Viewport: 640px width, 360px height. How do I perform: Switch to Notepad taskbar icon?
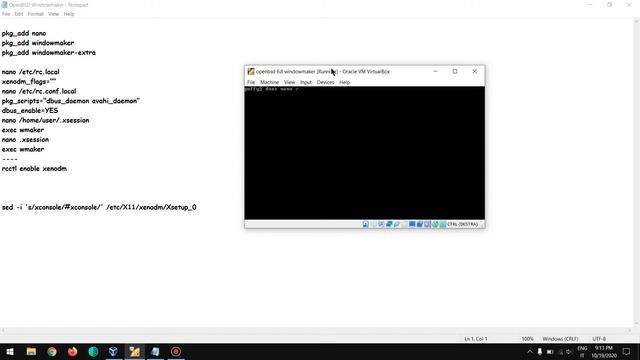155,351
